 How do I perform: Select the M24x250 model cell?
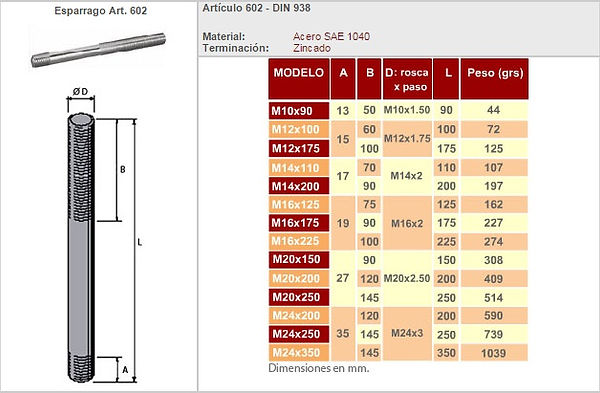(299, 334)
